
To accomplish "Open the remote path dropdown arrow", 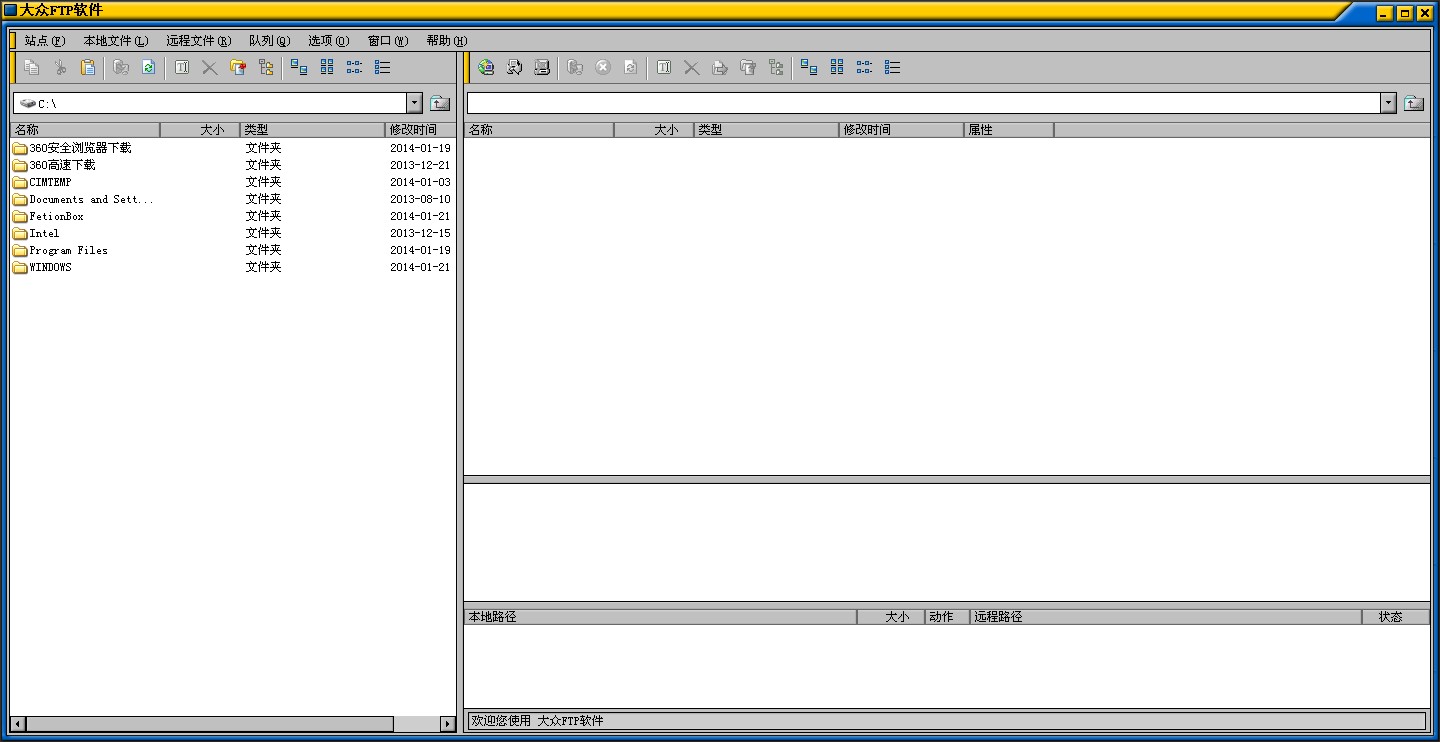I will 1388,103.
